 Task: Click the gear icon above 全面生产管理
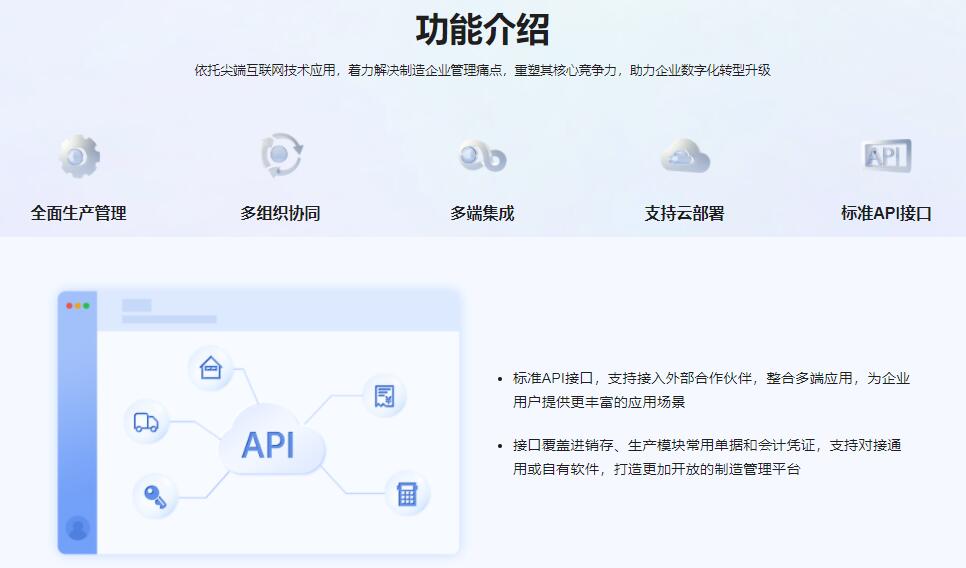click(78, 155)
